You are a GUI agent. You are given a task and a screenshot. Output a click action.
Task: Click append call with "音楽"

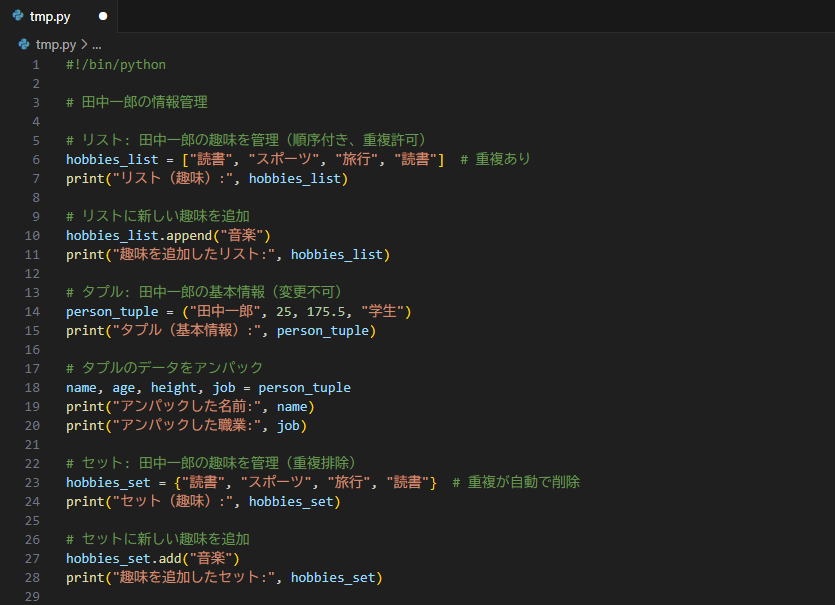point(168,235)
